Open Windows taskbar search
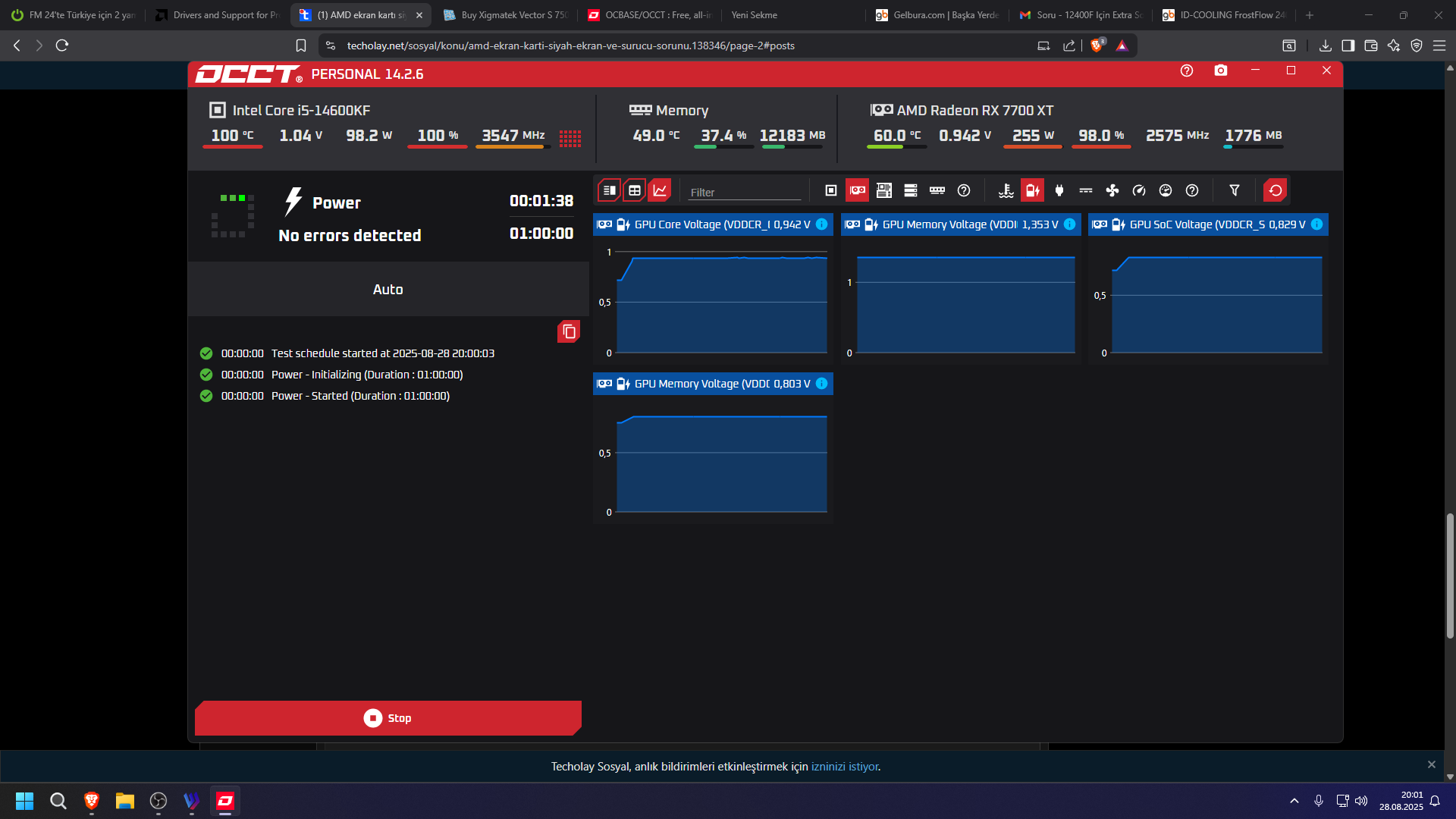The height and width of the screenshot is (819, 1456). [58, 801]
